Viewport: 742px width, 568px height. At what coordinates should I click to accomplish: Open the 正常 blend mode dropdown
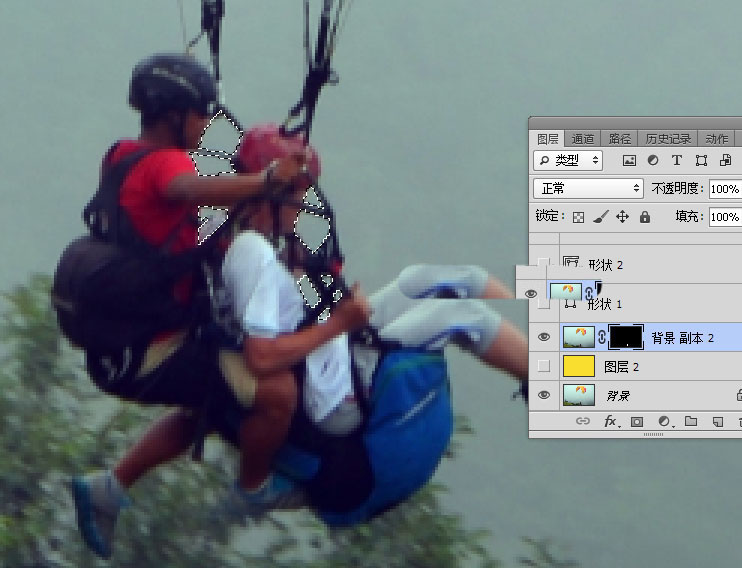(589, 188)
